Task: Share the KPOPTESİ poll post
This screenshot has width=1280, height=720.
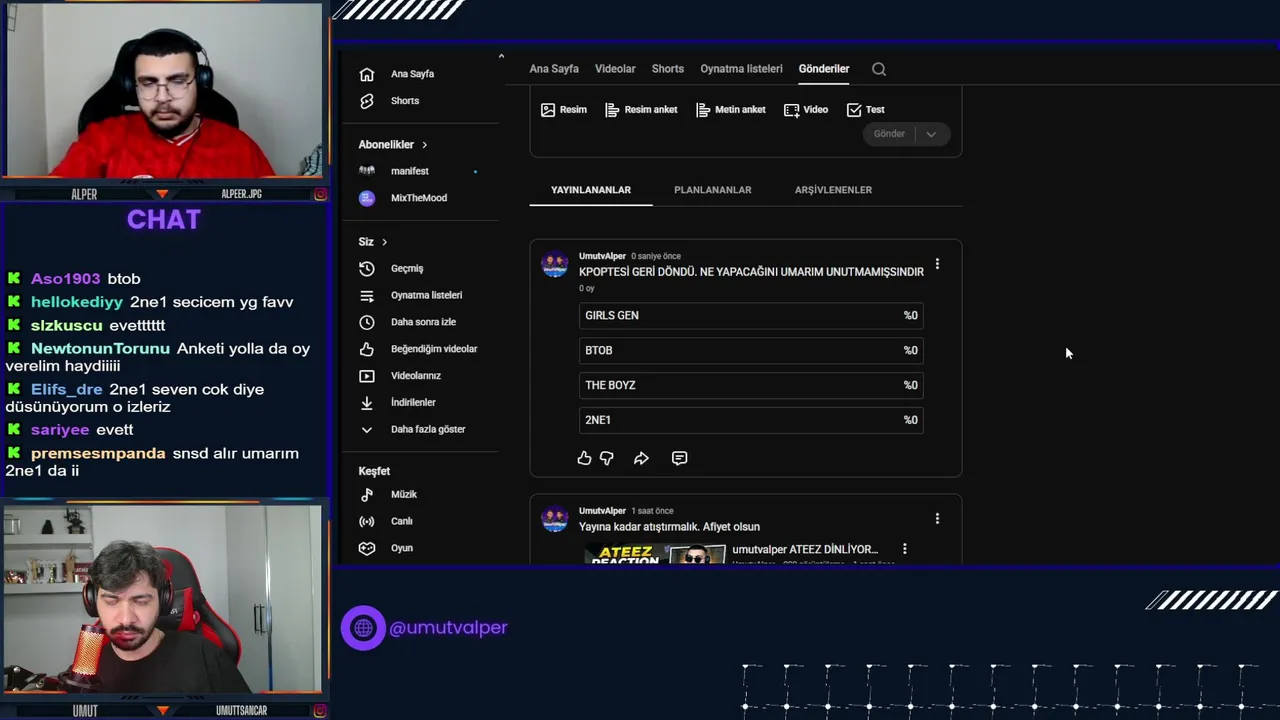Action: click(641, 458)
